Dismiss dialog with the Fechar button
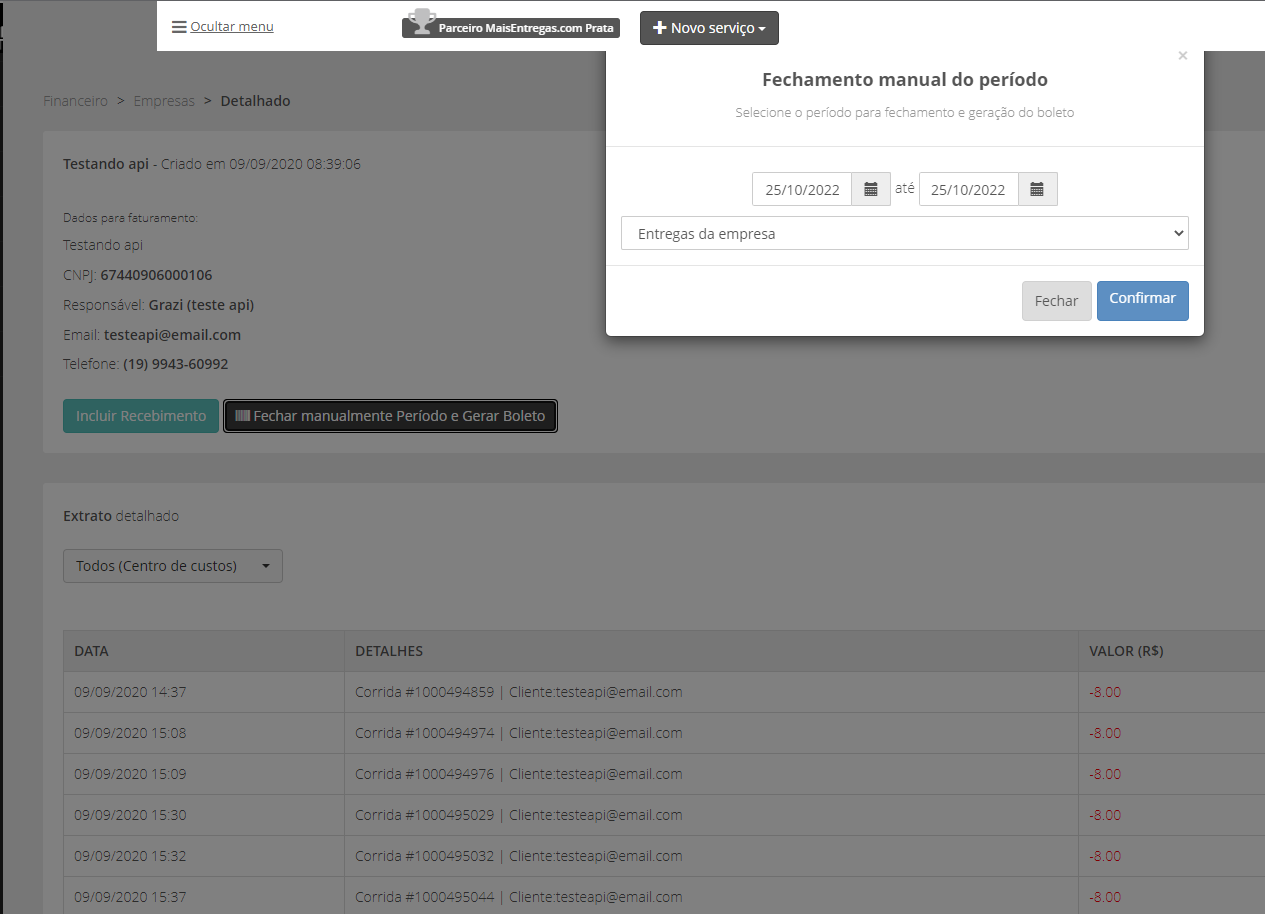This screenshot has height=914, width=1265. [1057, 301]
